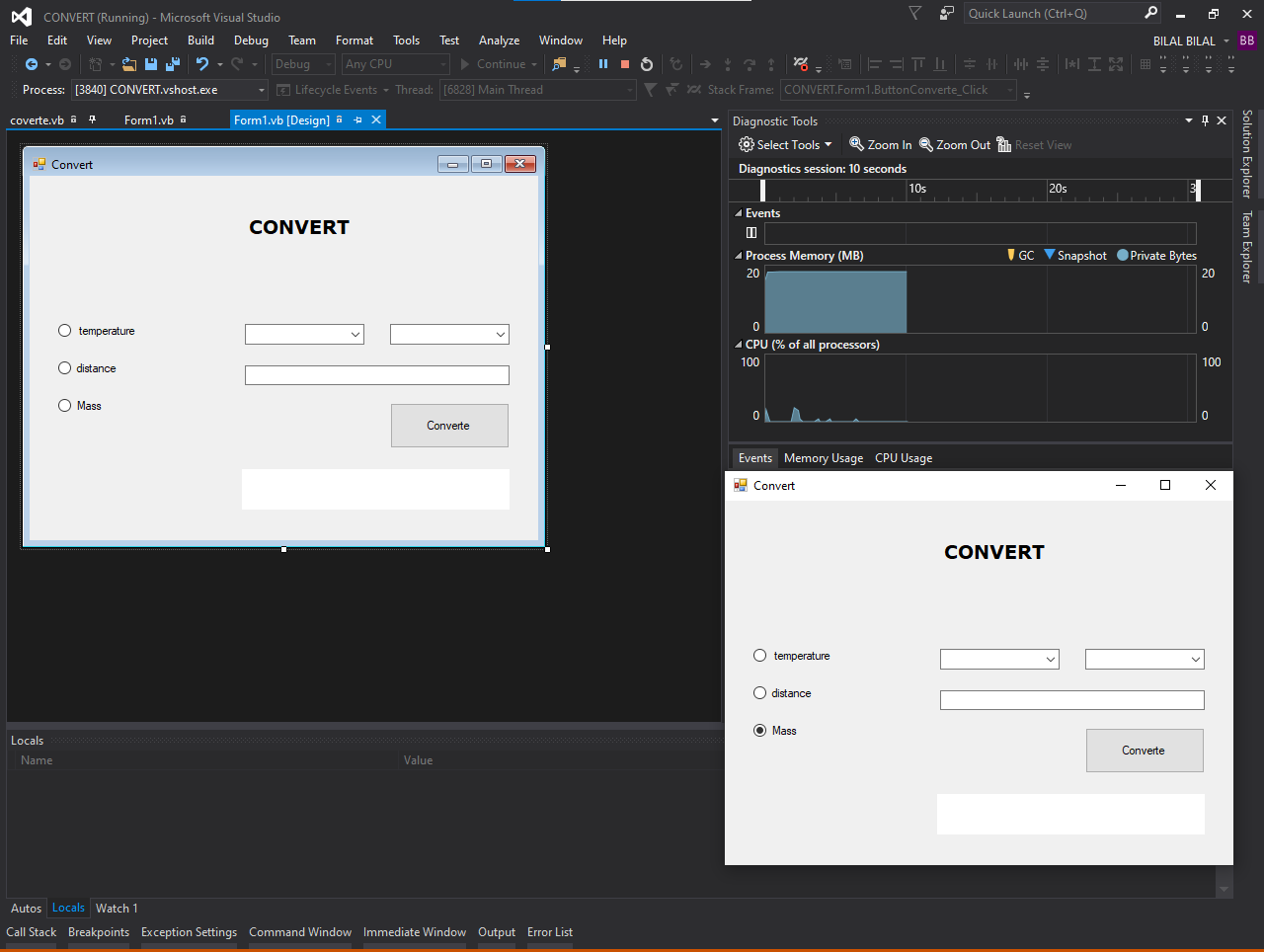Click the Break All pause icon
Screen dimensions: 1264x952
(603, 64)
